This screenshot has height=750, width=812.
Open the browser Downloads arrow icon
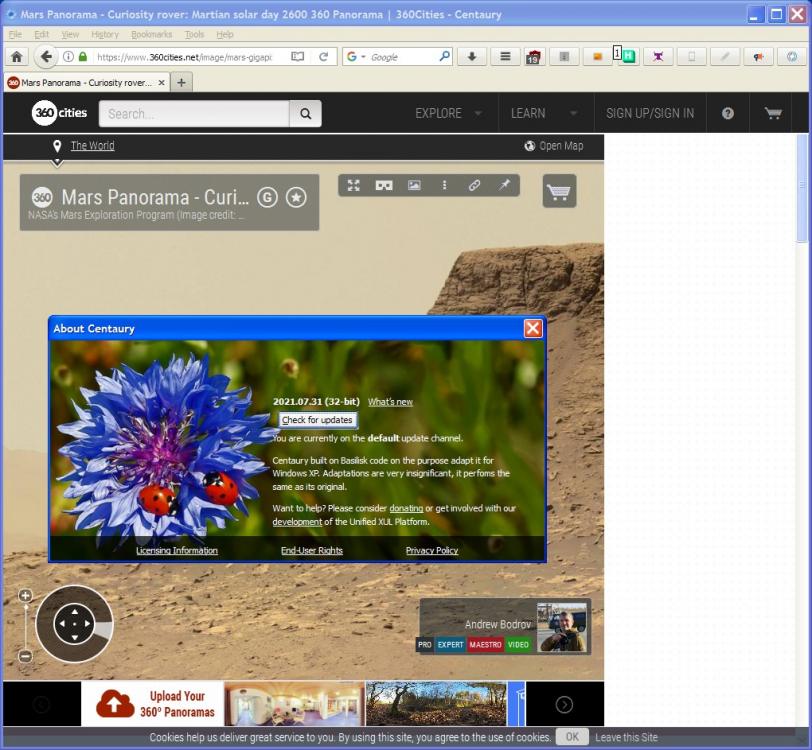pos(471,55)
